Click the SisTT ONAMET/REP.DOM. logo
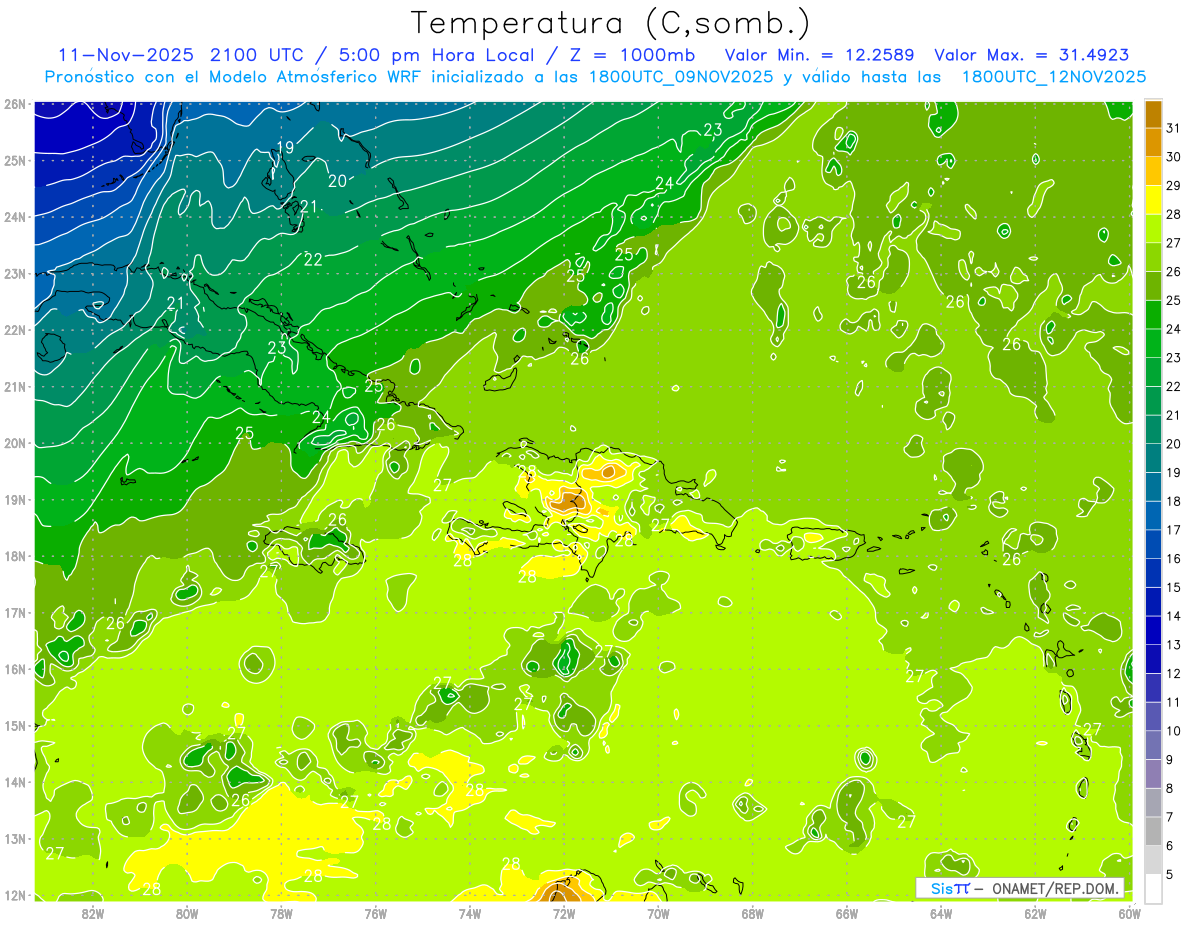This screenshot has height=927, width=1200. [1020, 888]
